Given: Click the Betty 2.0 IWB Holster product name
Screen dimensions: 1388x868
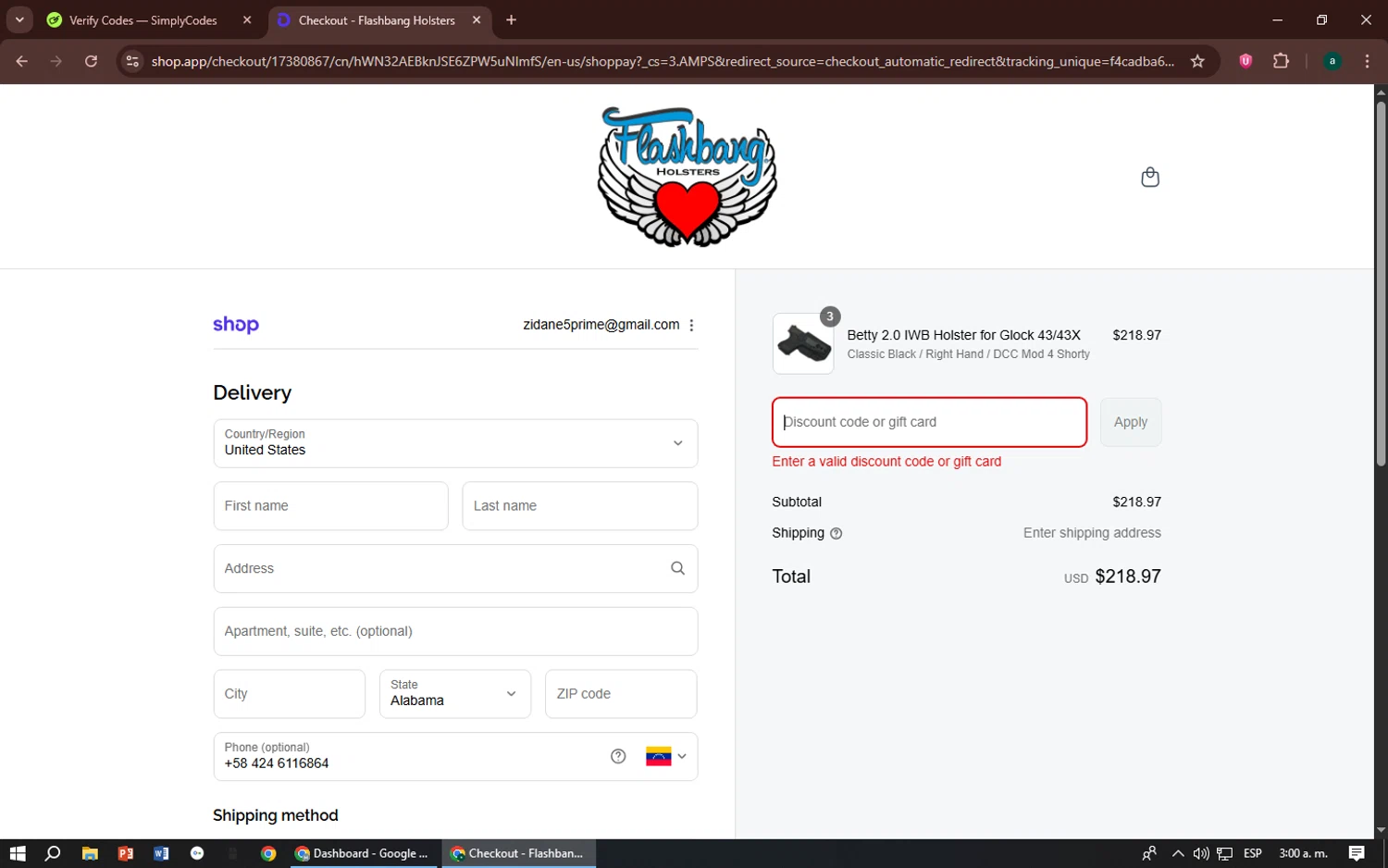Looking at the screenshot, I should tap(963, 335).
